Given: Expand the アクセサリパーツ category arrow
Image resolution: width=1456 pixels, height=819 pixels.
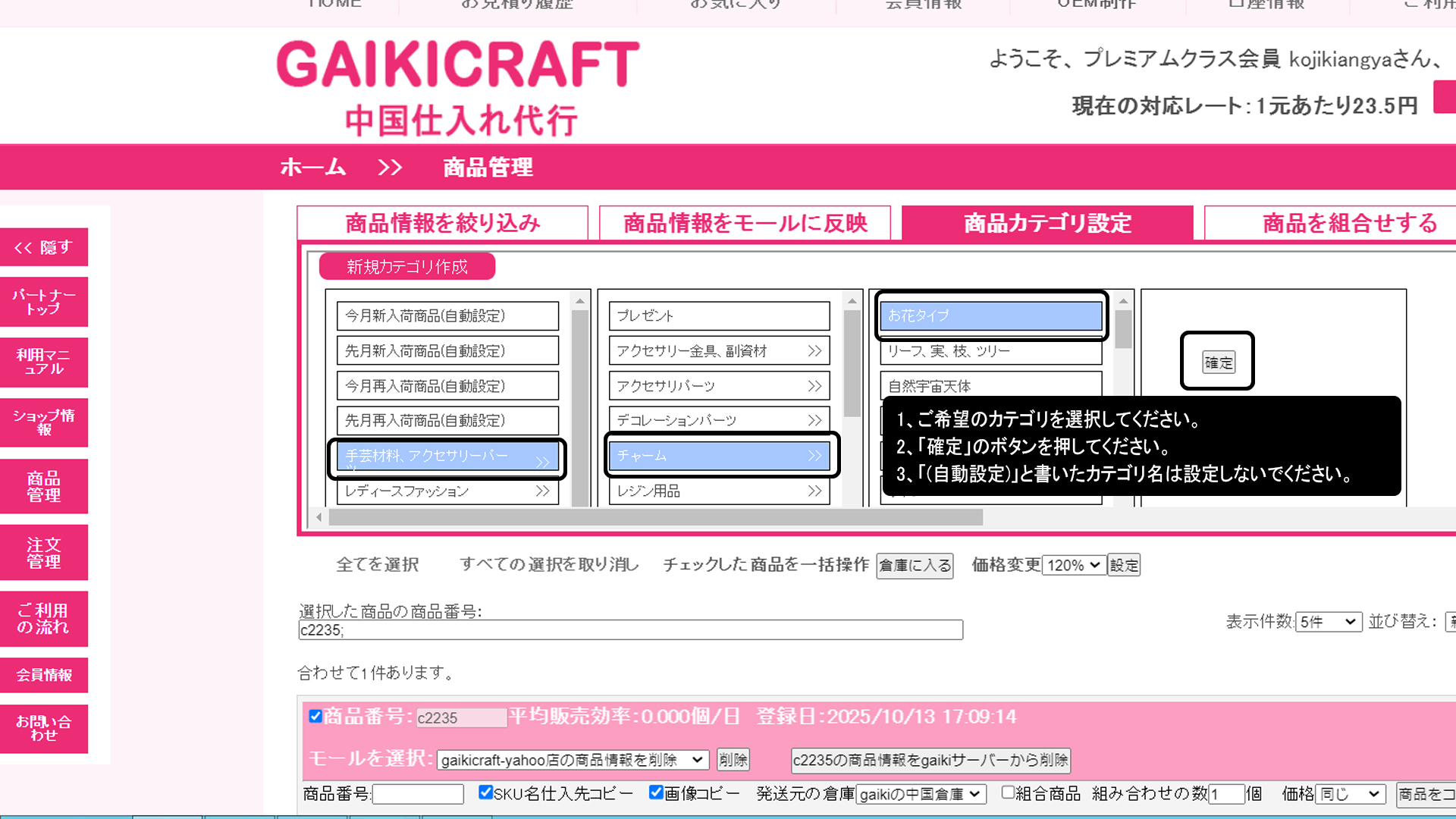Looking at the screenshot, I should pos(814,386).
